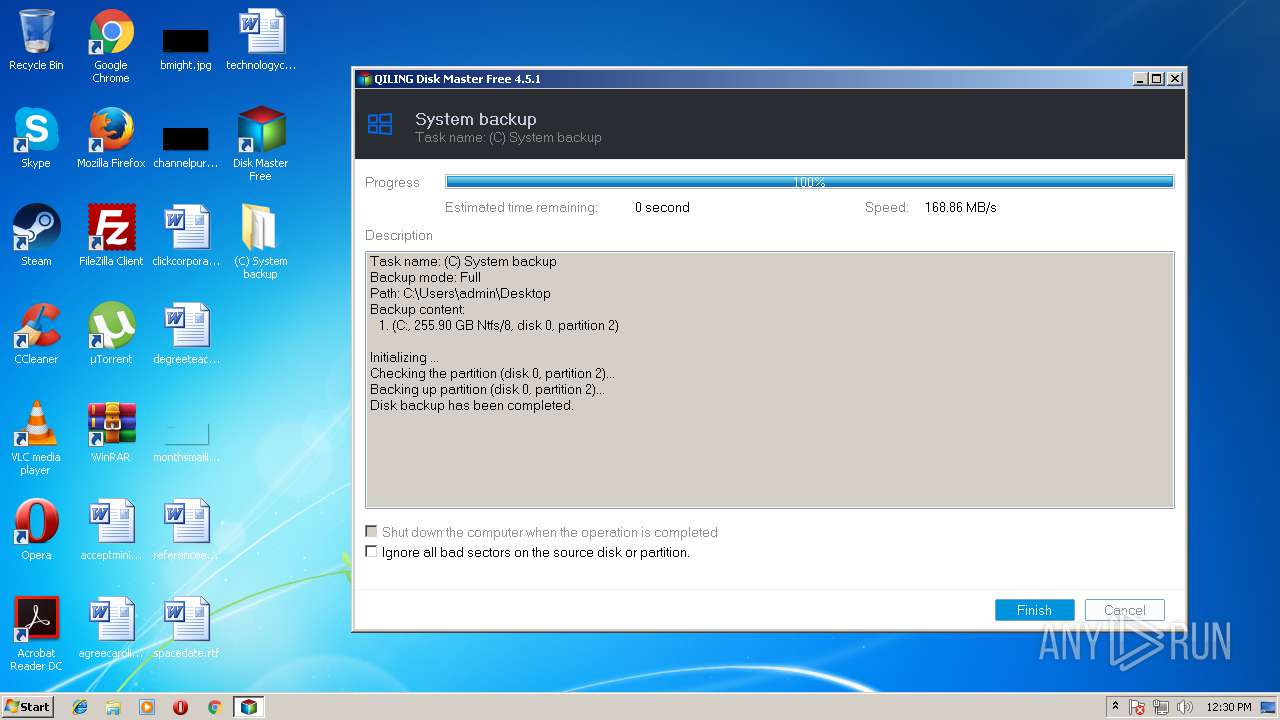Open the network tray icon
Image resolution: width=1280 pixels, height=720 pixels.
[1161, 707]
